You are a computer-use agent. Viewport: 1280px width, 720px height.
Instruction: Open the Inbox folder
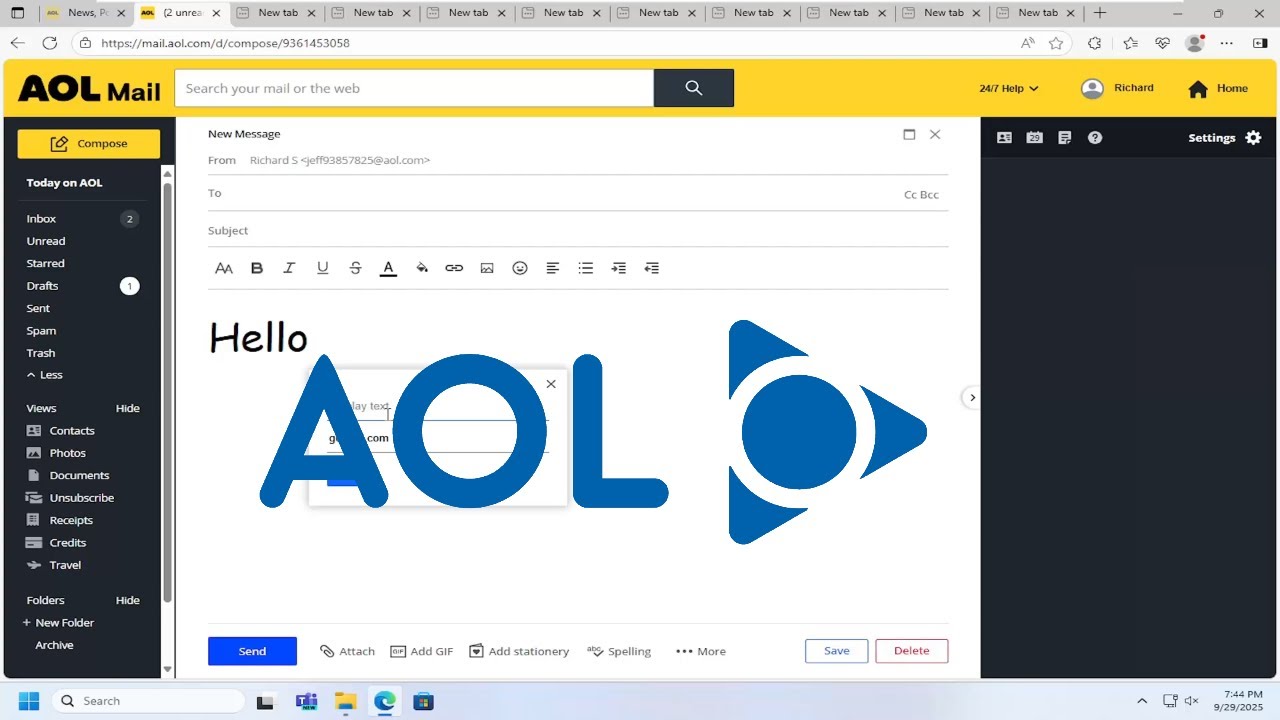click(41, 219)
